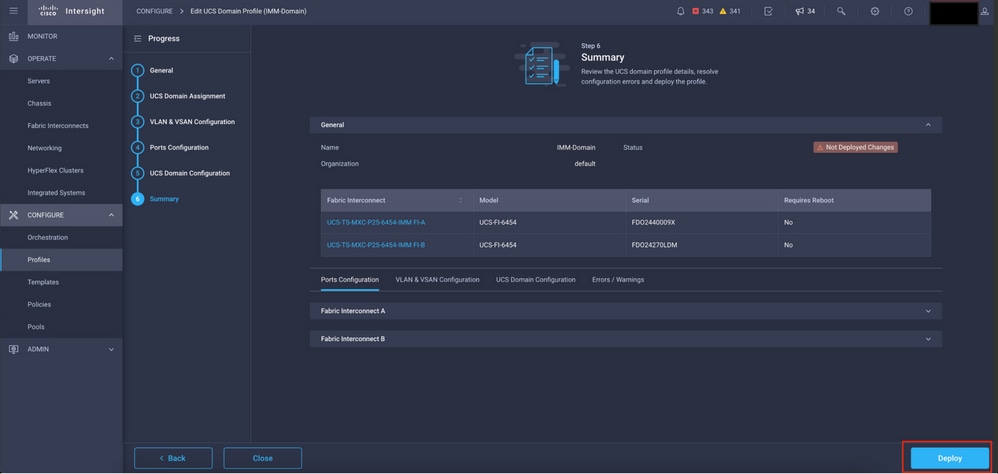Go to the UCS Domain Assignment step
The height and width of the screenshot is (474, 998).
point(187,96)
